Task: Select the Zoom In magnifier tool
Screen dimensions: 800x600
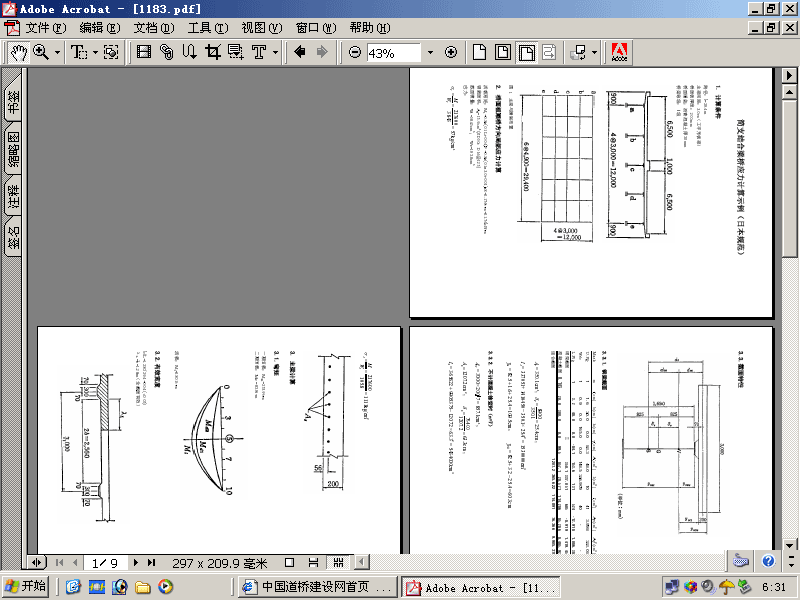Action: [x=41, y=52]
